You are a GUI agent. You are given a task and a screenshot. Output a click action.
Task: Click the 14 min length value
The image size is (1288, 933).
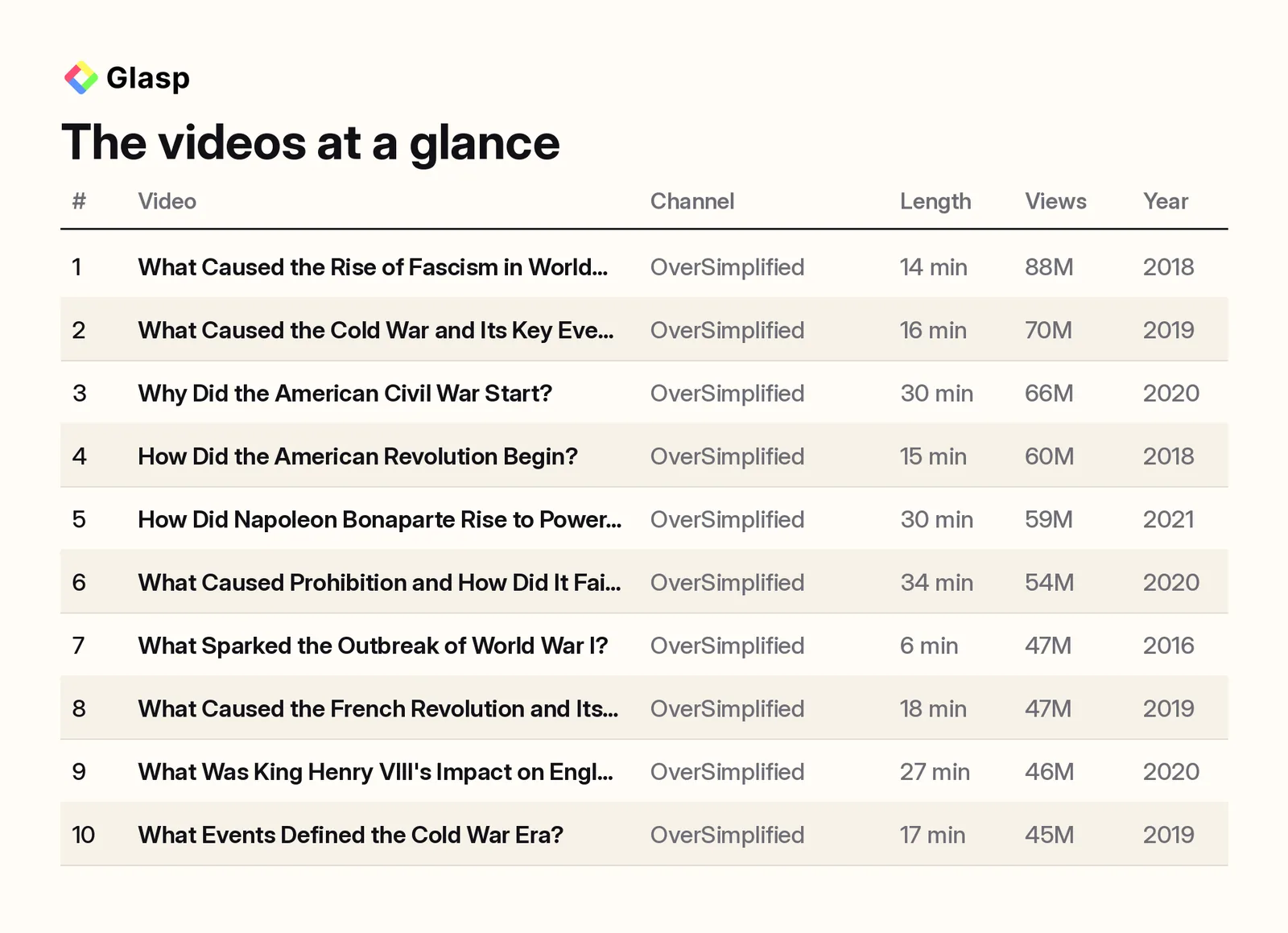[934, 267]
